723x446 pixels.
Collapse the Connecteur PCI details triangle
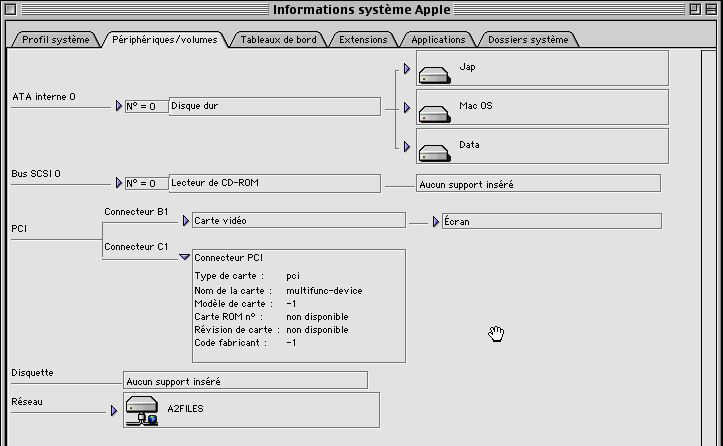click(184, 257)
